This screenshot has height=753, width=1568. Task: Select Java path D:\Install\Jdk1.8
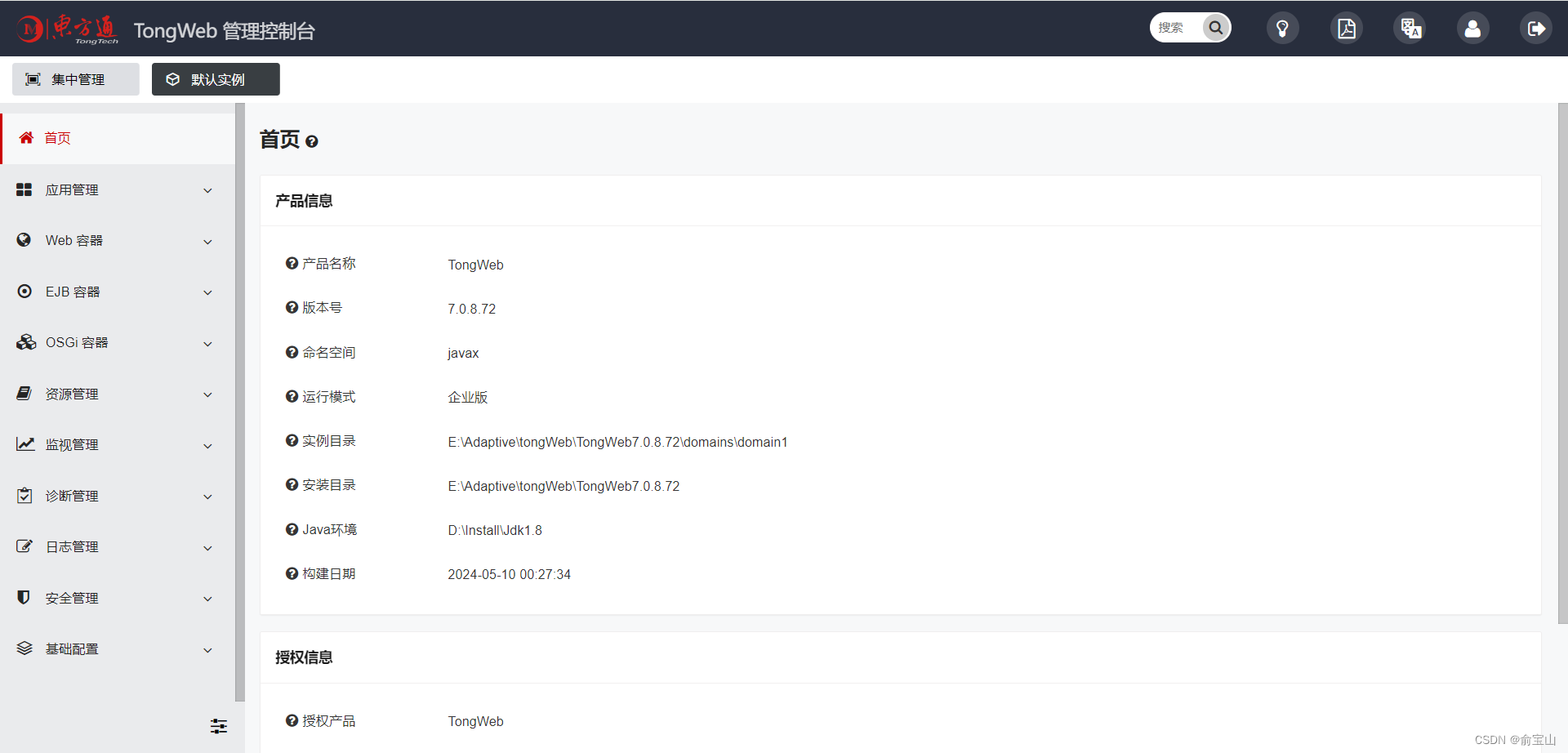click(495, 530)
